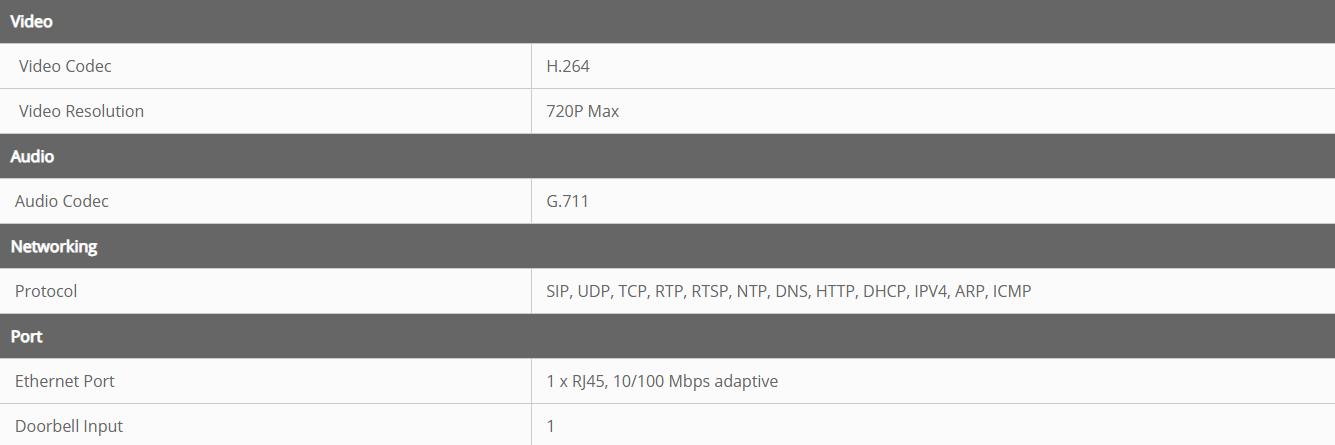Click the Video section header
This screenshot has width=1335, height=445.
(31, 21)
